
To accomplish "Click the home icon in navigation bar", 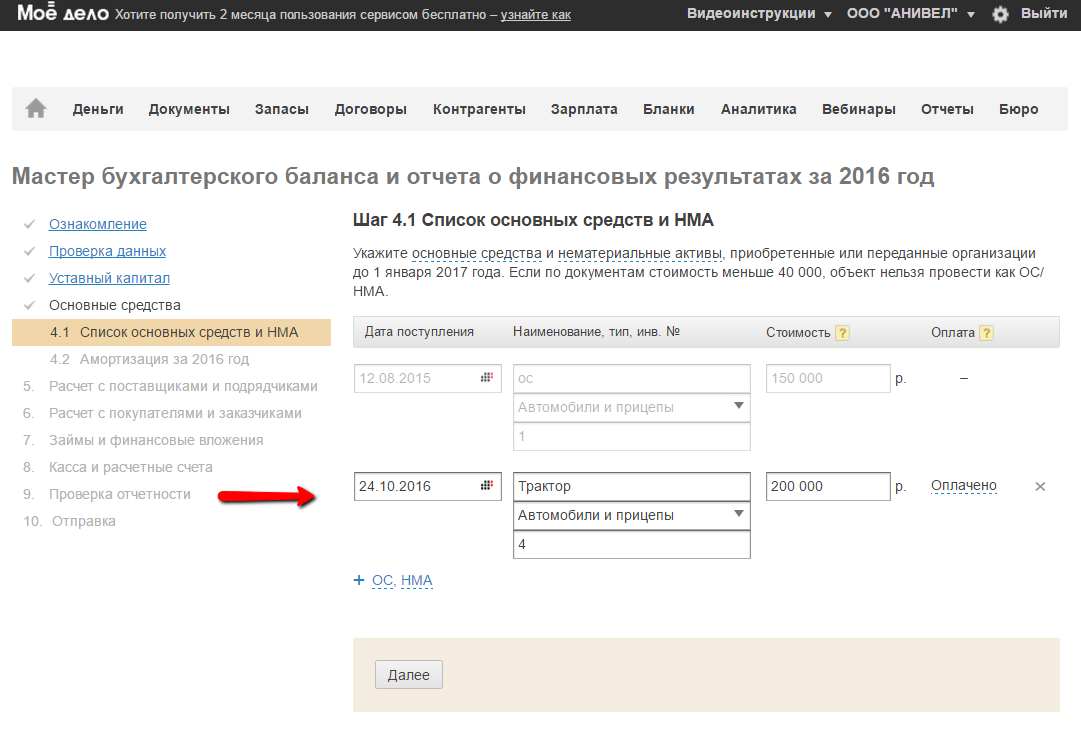I will 36,109.
